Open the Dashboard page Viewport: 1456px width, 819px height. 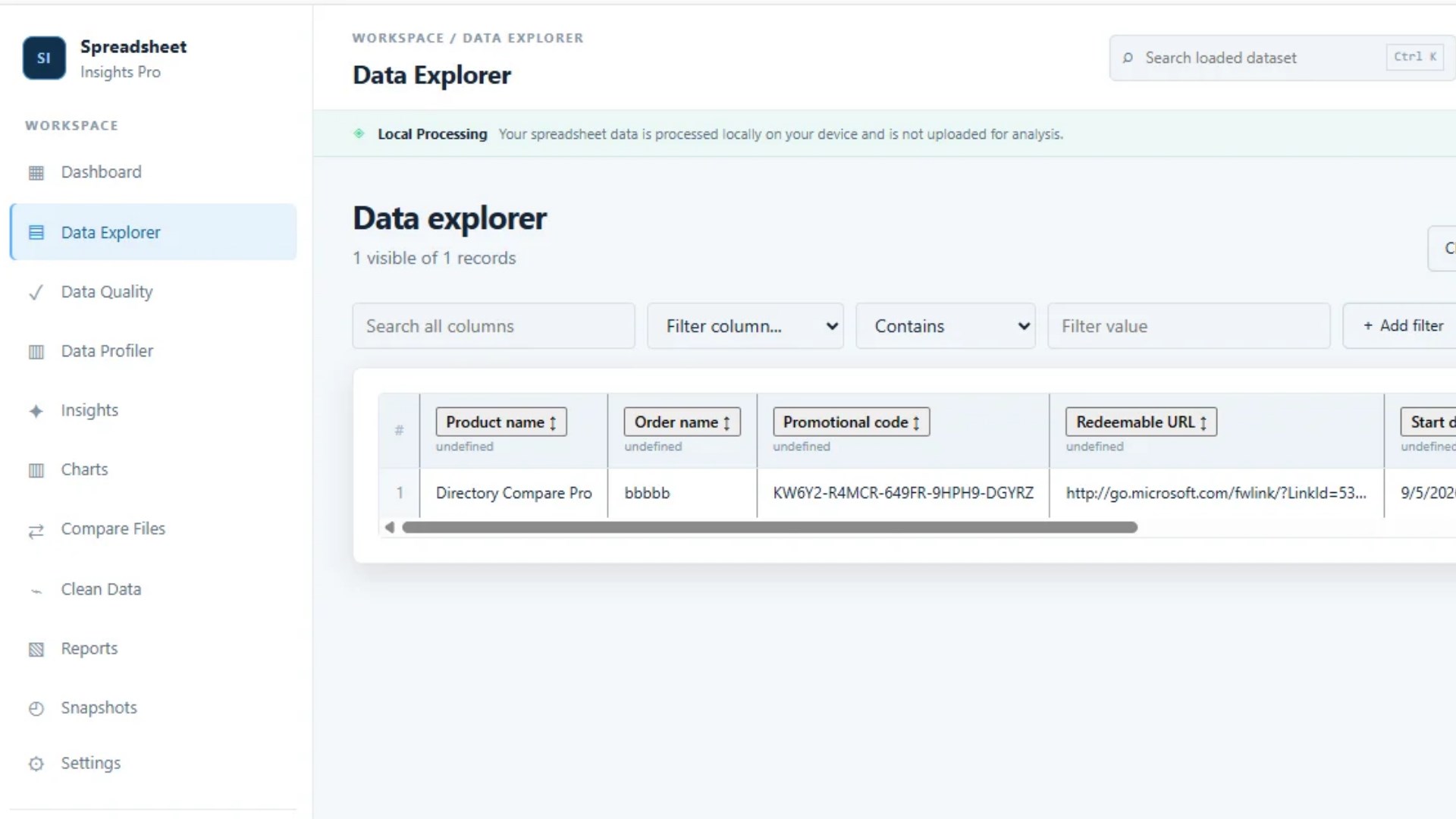coord(153,172)
